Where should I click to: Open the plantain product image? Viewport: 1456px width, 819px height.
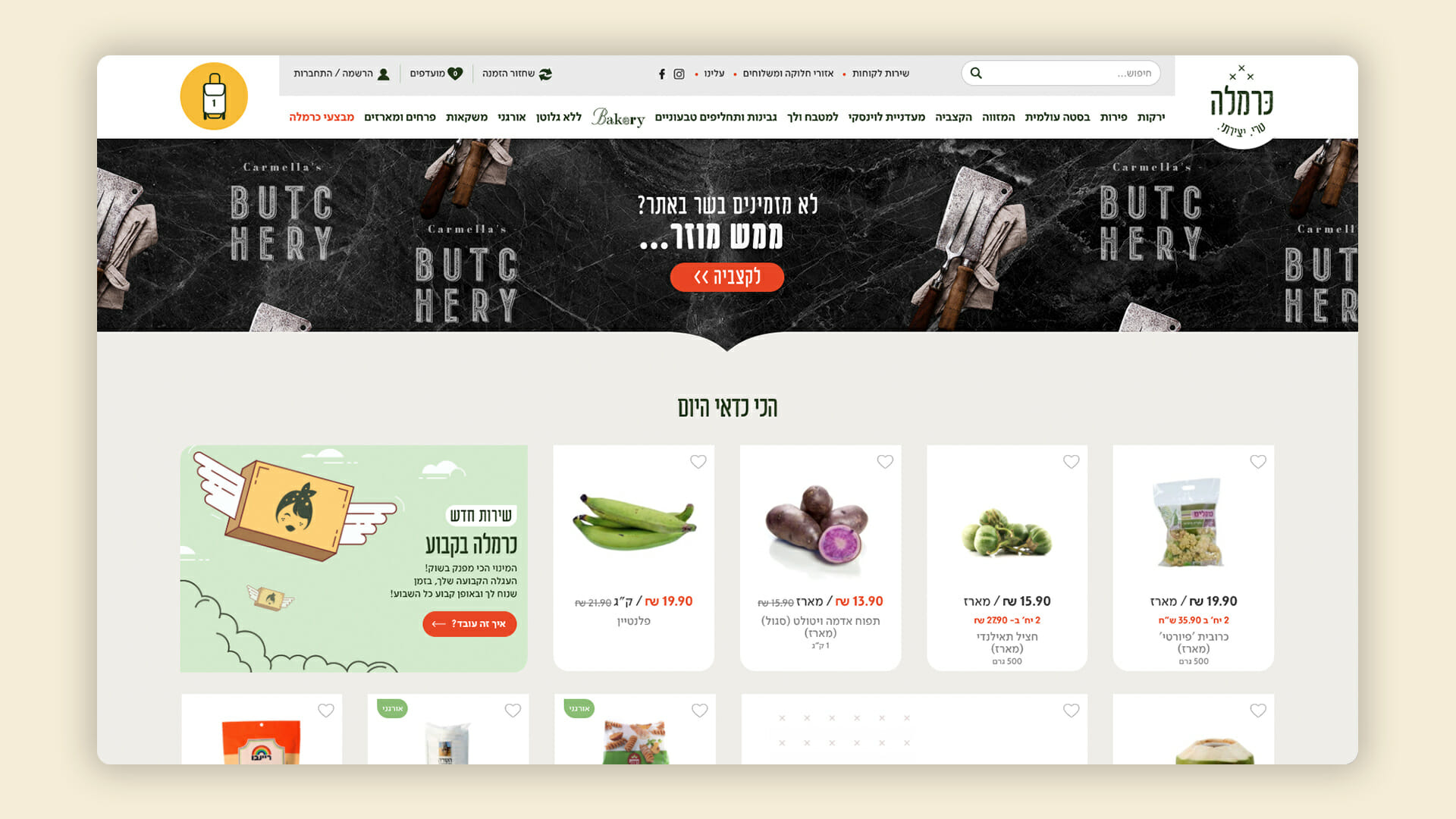pyautogui.click(x=634, y=523)
